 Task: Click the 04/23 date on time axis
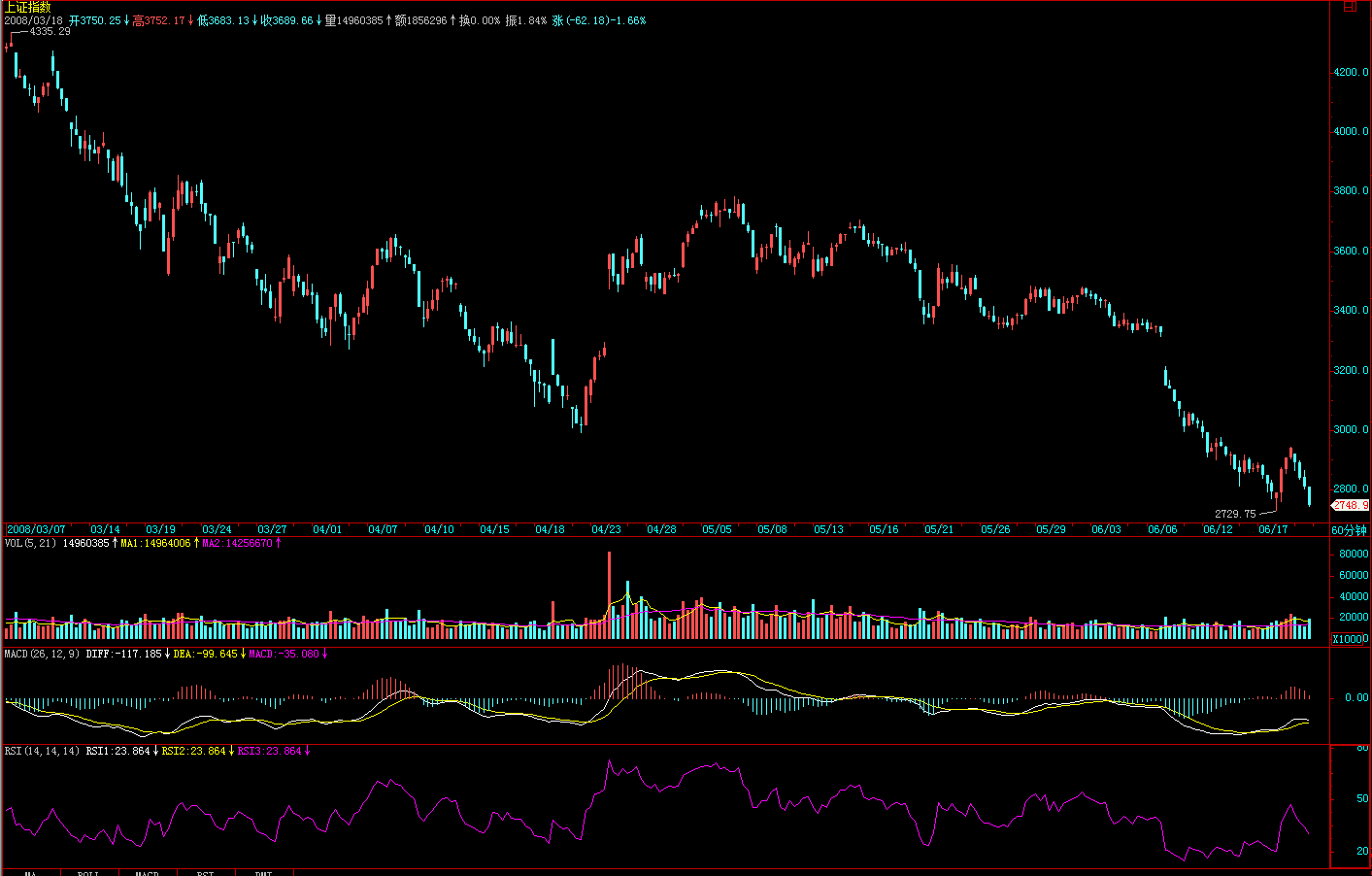point(606,530)
